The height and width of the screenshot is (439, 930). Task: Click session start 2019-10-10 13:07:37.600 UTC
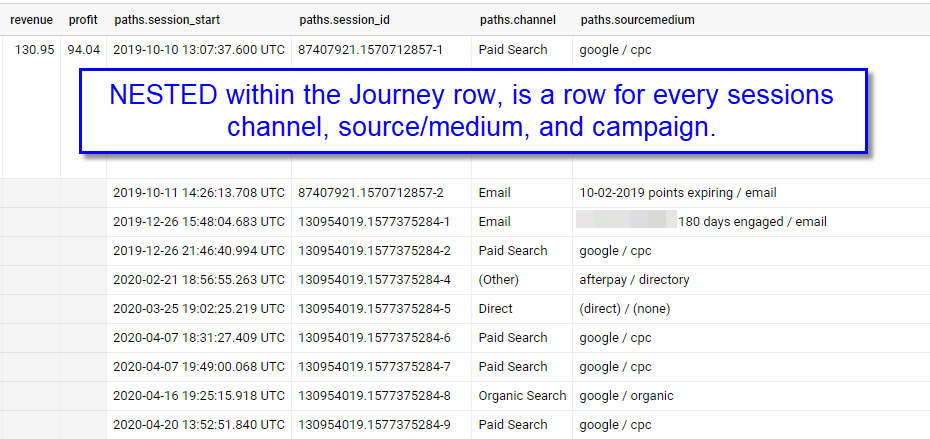[199, 50]
